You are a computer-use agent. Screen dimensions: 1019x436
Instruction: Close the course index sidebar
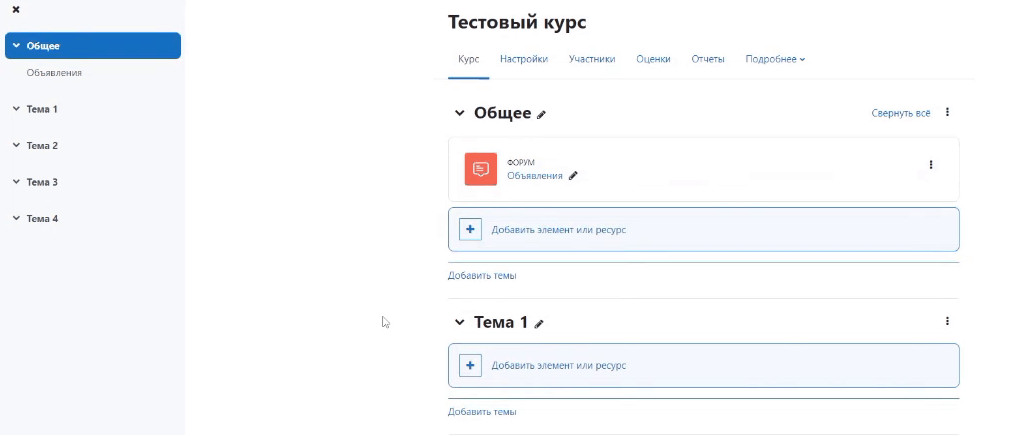pyautogui.click(x=16, y=9)
